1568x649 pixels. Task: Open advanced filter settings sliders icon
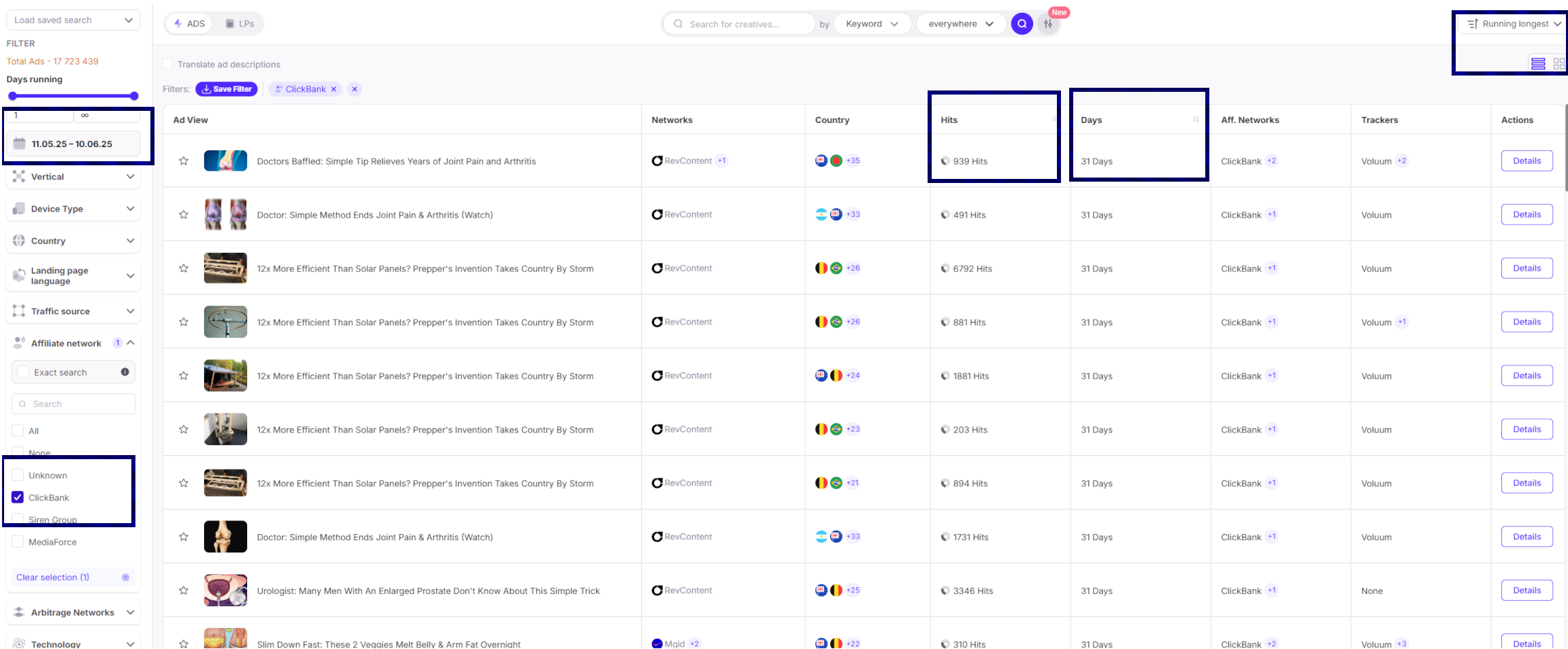[1048, 24]
